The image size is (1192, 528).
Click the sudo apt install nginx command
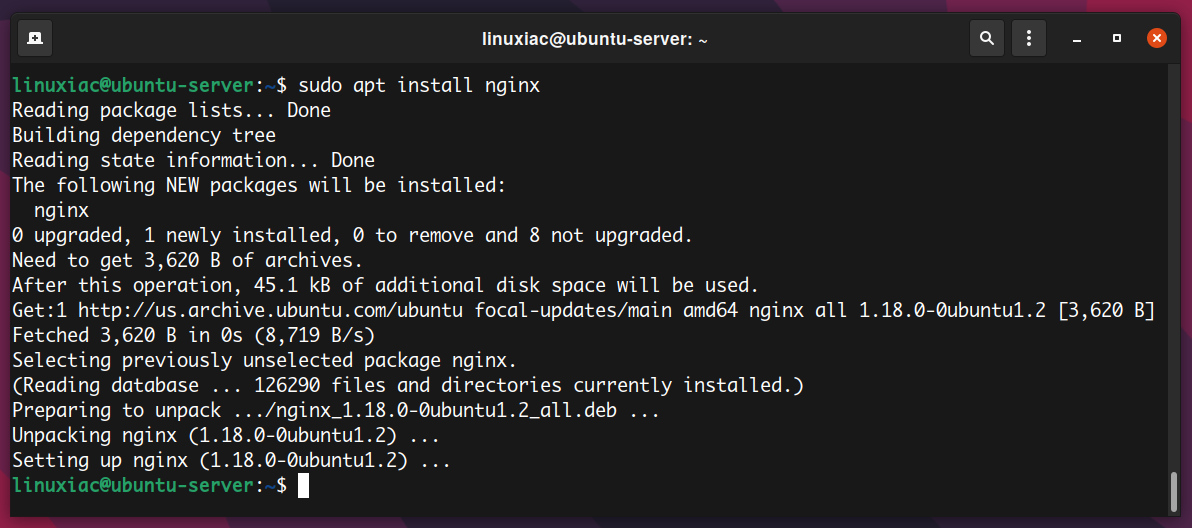(419, 85)
